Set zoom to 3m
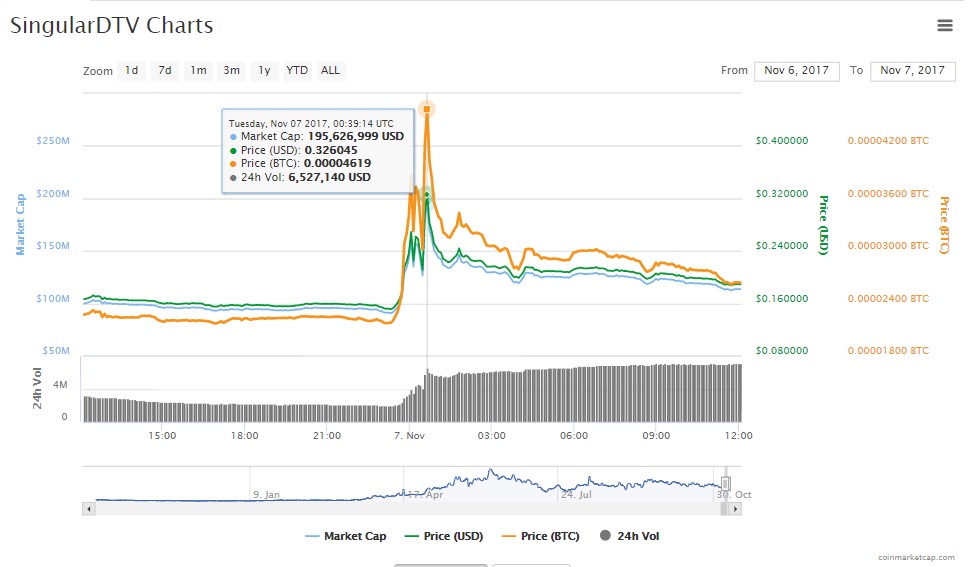Image resolution: width=973 pixels, height=567 pixels. pyautogui.click(x=232, y=71)
